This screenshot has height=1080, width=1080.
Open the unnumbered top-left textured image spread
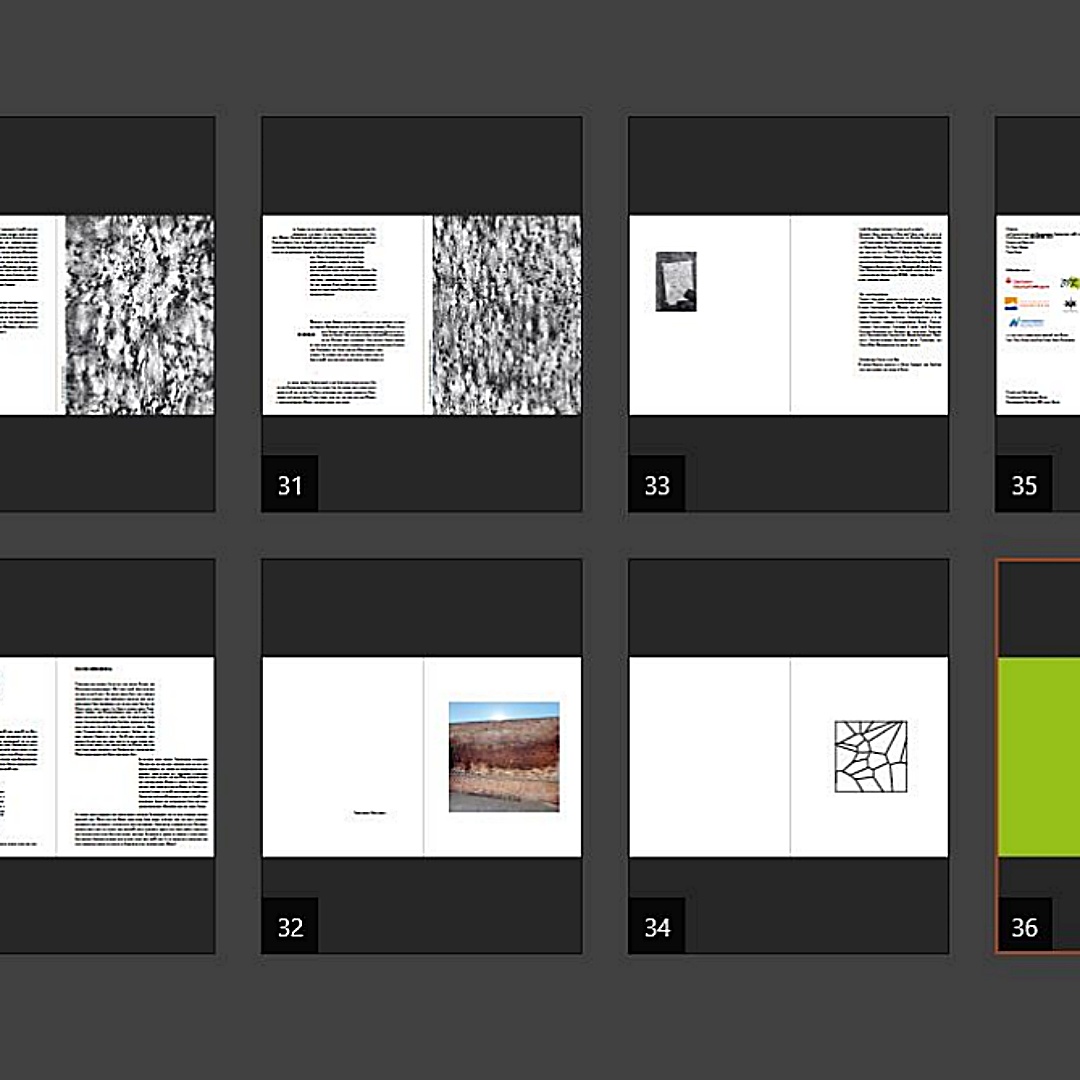point(139,314)
